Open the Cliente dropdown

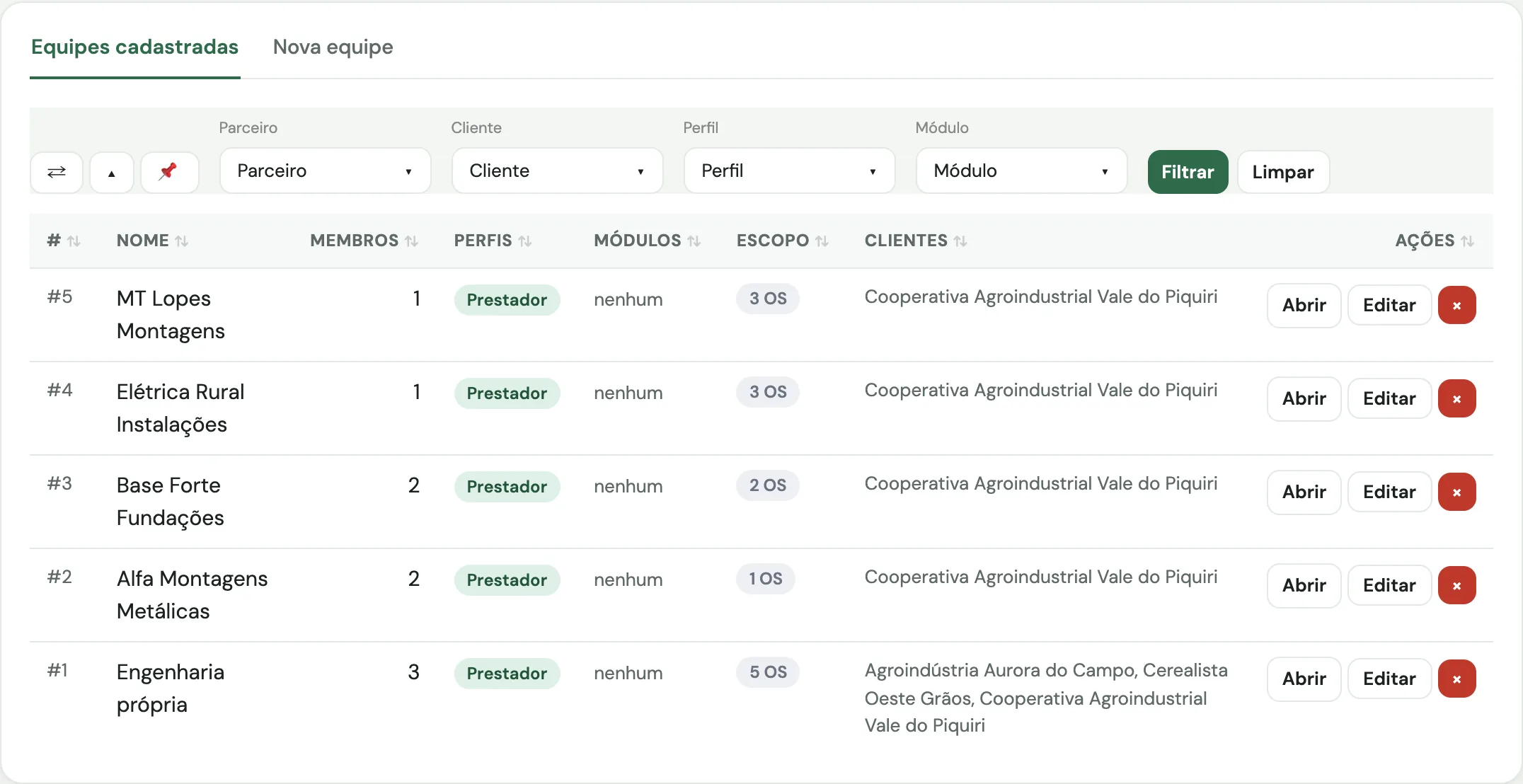pyautogui.click(x=558, y=171)
